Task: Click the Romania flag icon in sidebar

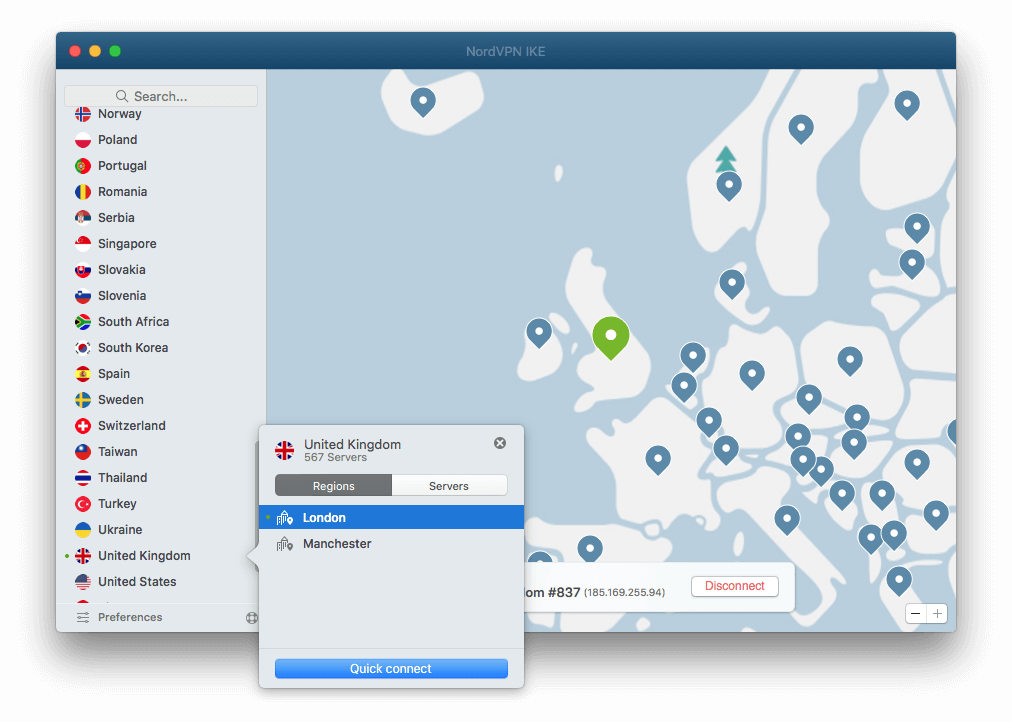Action: click(x=83, y=192)
